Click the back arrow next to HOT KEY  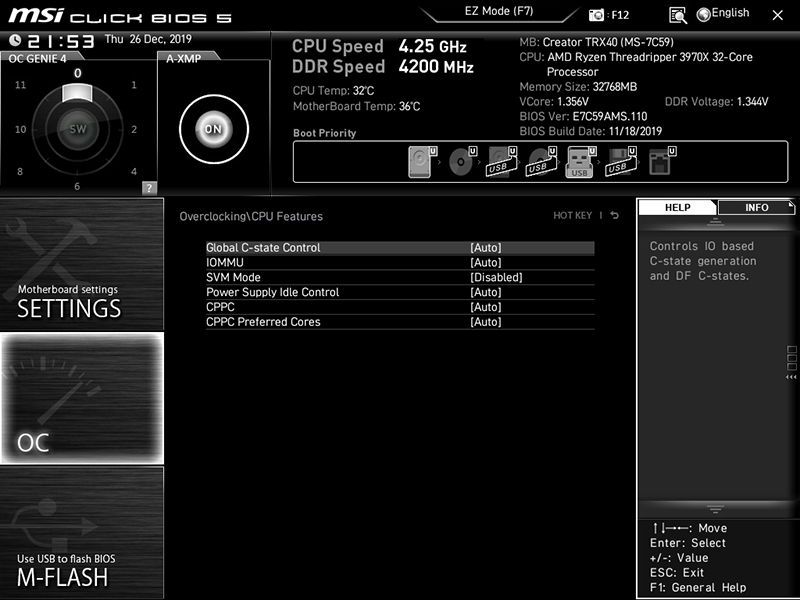615,215
